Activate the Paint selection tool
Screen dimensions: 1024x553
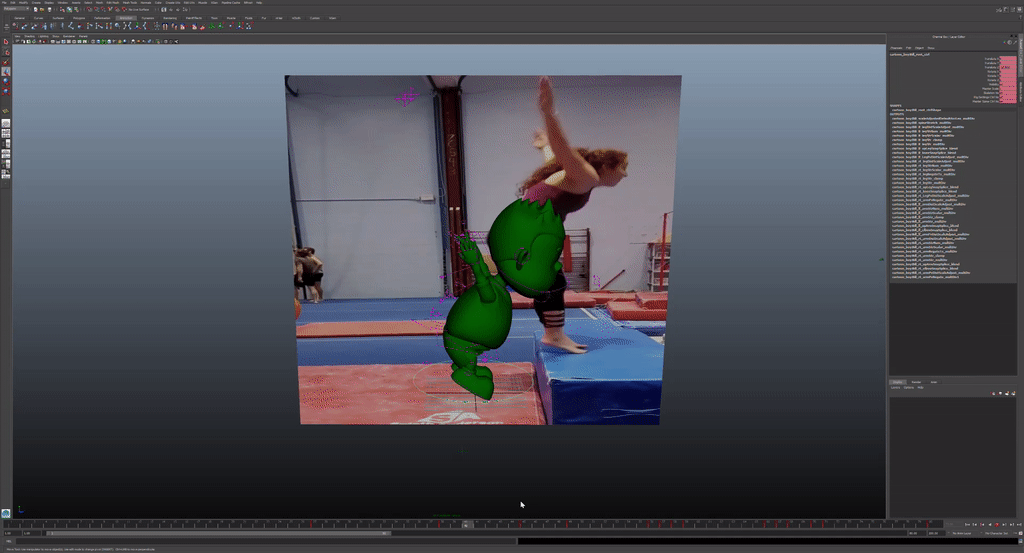coord(6,63)
